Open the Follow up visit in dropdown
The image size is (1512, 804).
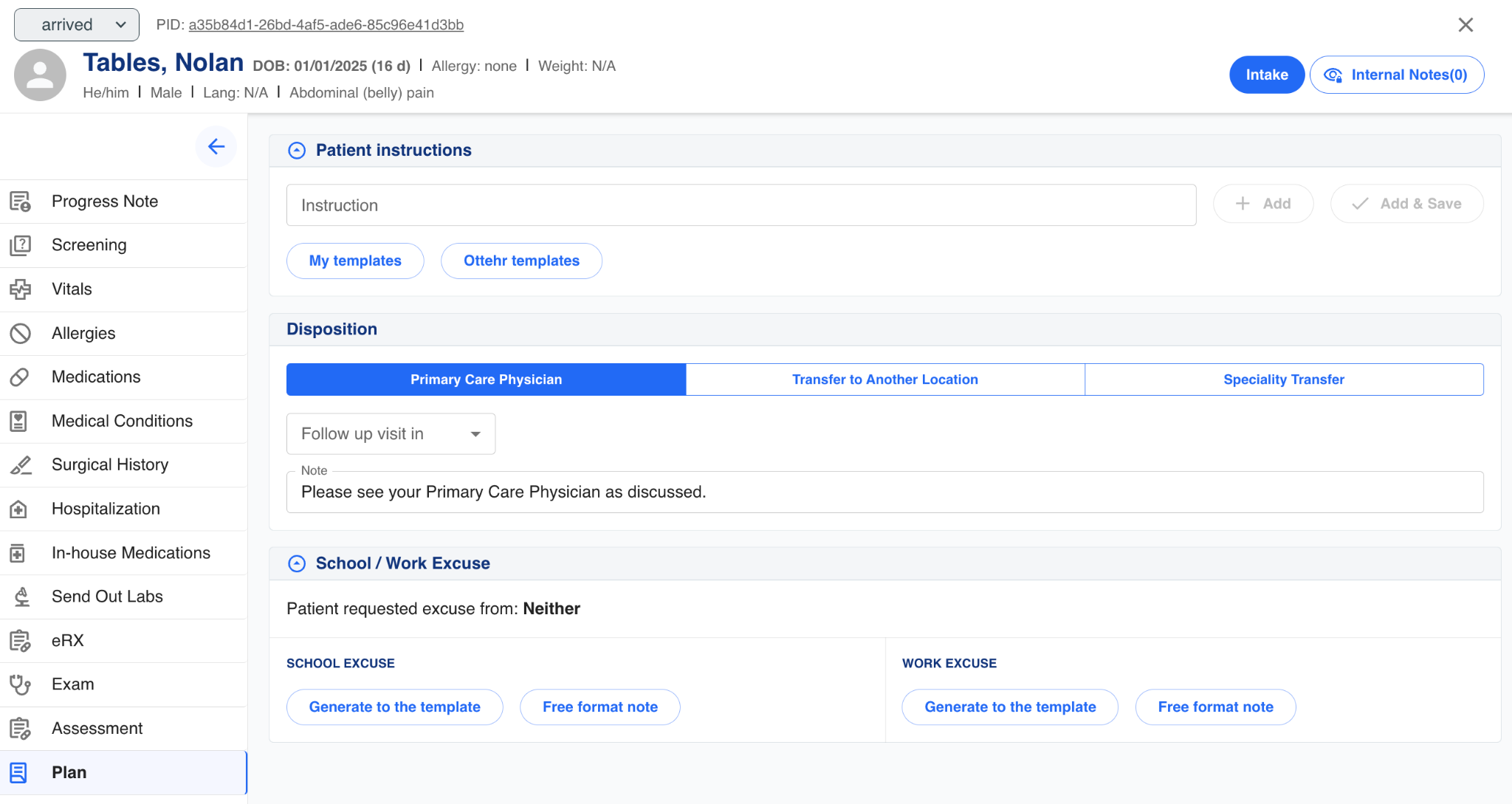[391, 434]
